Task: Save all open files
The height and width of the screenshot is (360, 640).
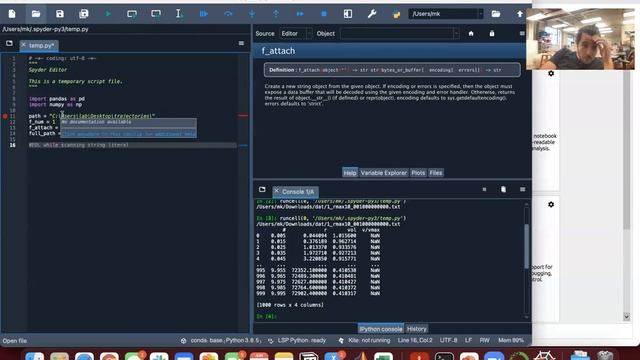Action: 84,14
